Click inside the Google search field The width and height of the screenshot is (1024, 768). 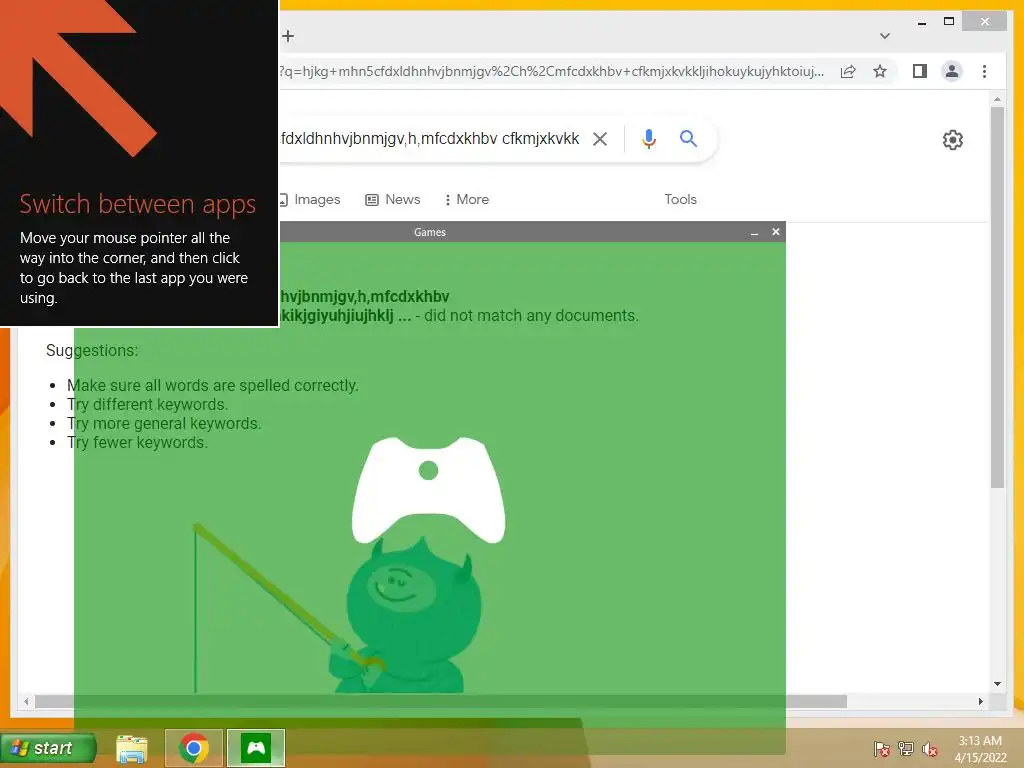(x=430, y=138)
